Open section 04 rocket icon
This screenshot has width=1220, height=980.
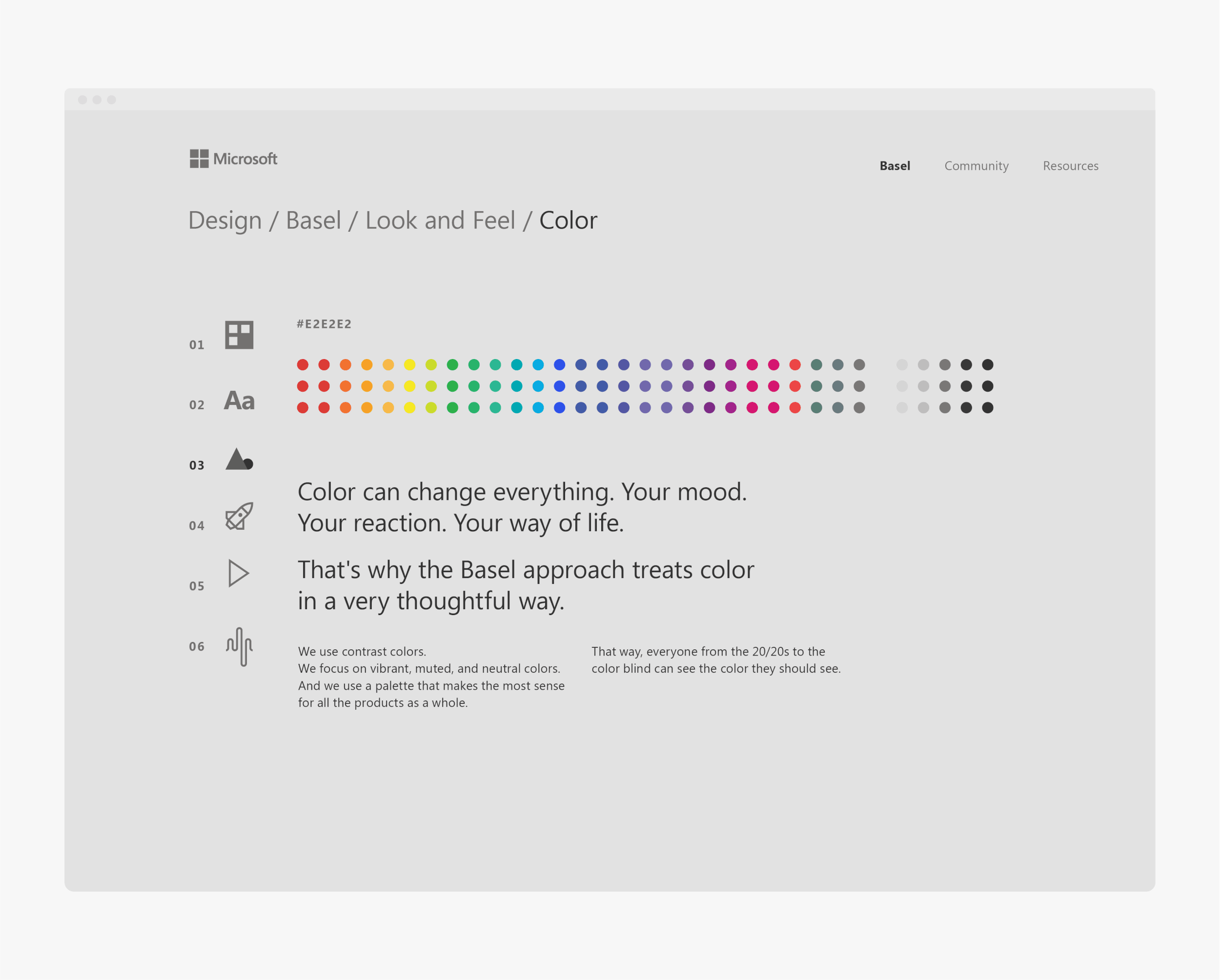click(239, 516)
